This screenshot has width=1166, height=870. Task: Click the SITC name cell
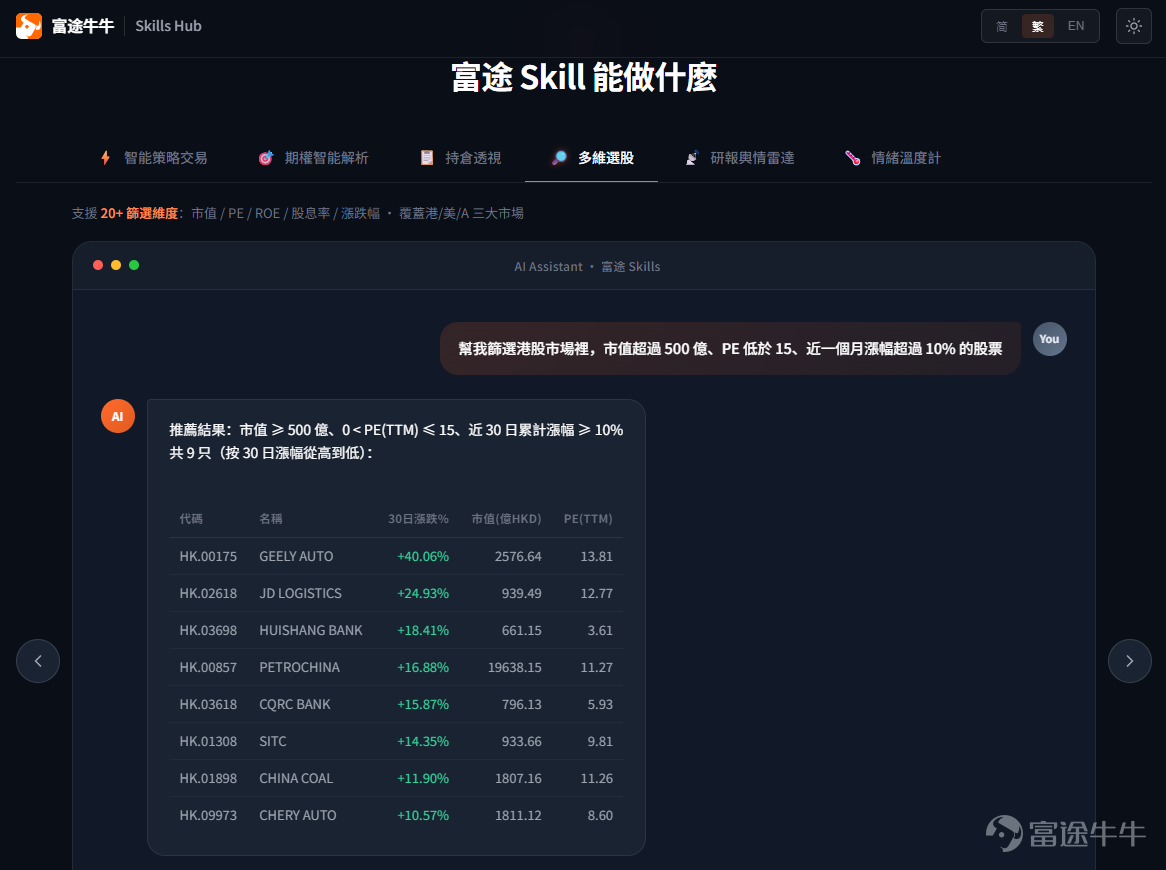273,741
